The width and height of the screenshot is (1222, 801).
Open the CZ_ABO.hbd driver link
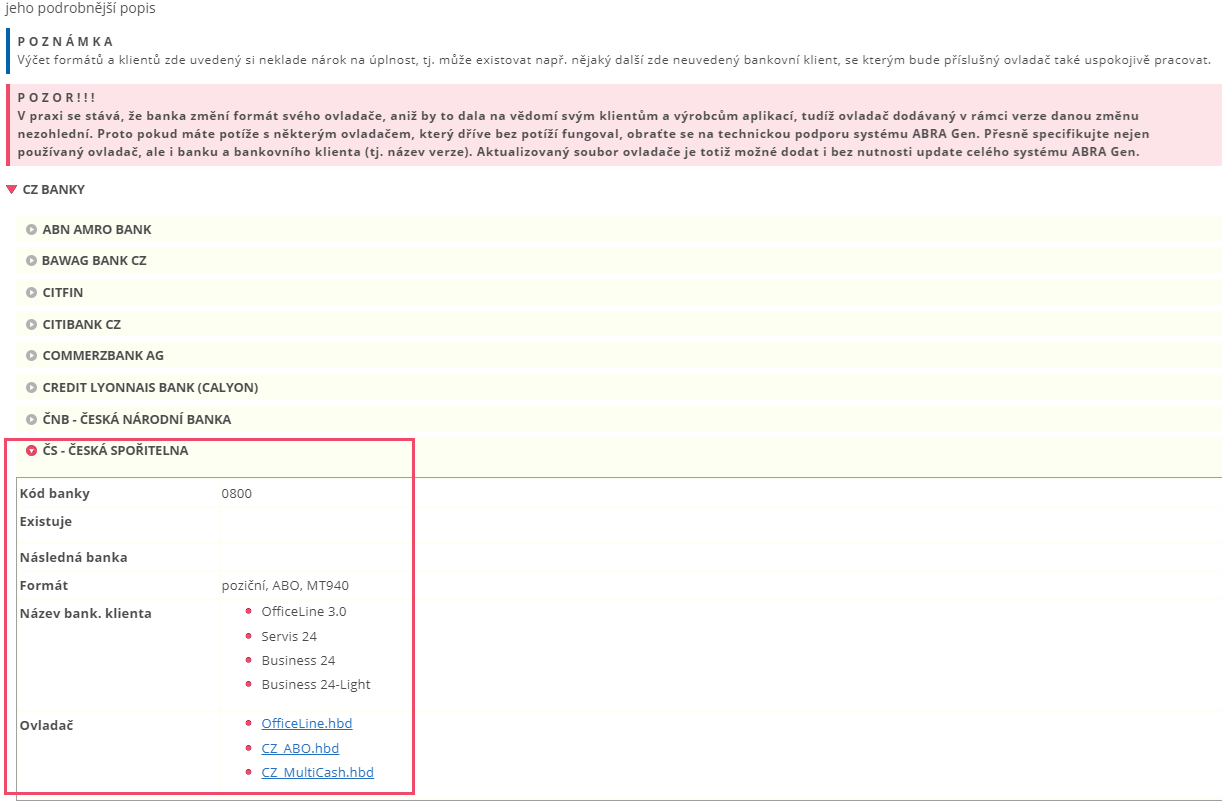[x=300, y=748]
